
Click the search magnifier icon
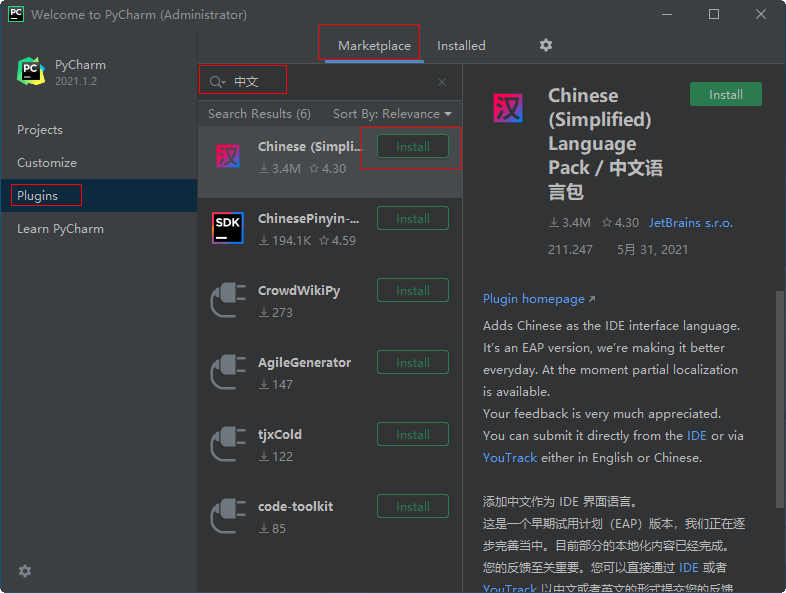coord(217,82)
